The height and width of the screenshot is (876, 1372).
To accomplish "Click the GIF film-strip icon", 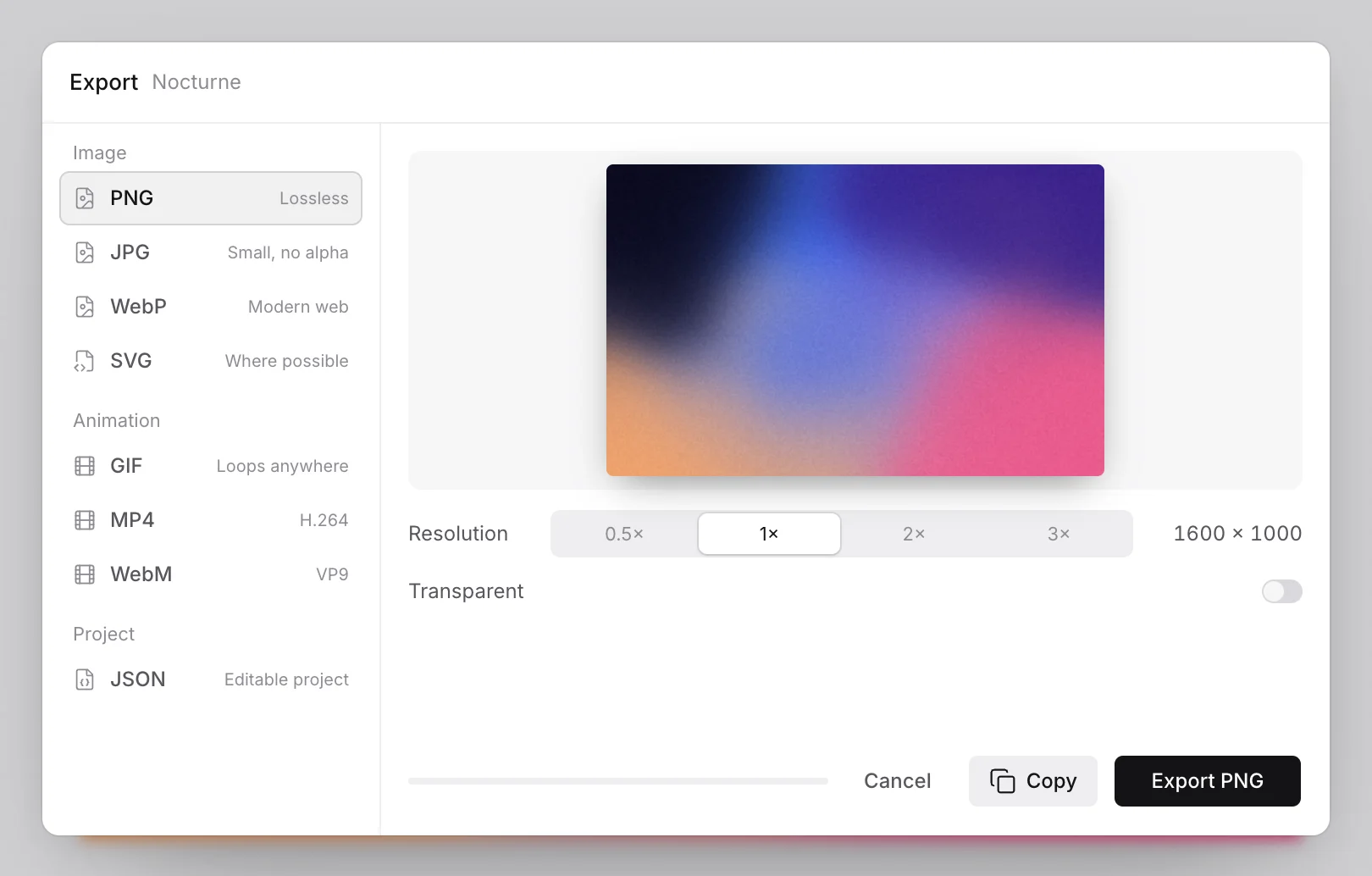I will click(x=85, y=466).
